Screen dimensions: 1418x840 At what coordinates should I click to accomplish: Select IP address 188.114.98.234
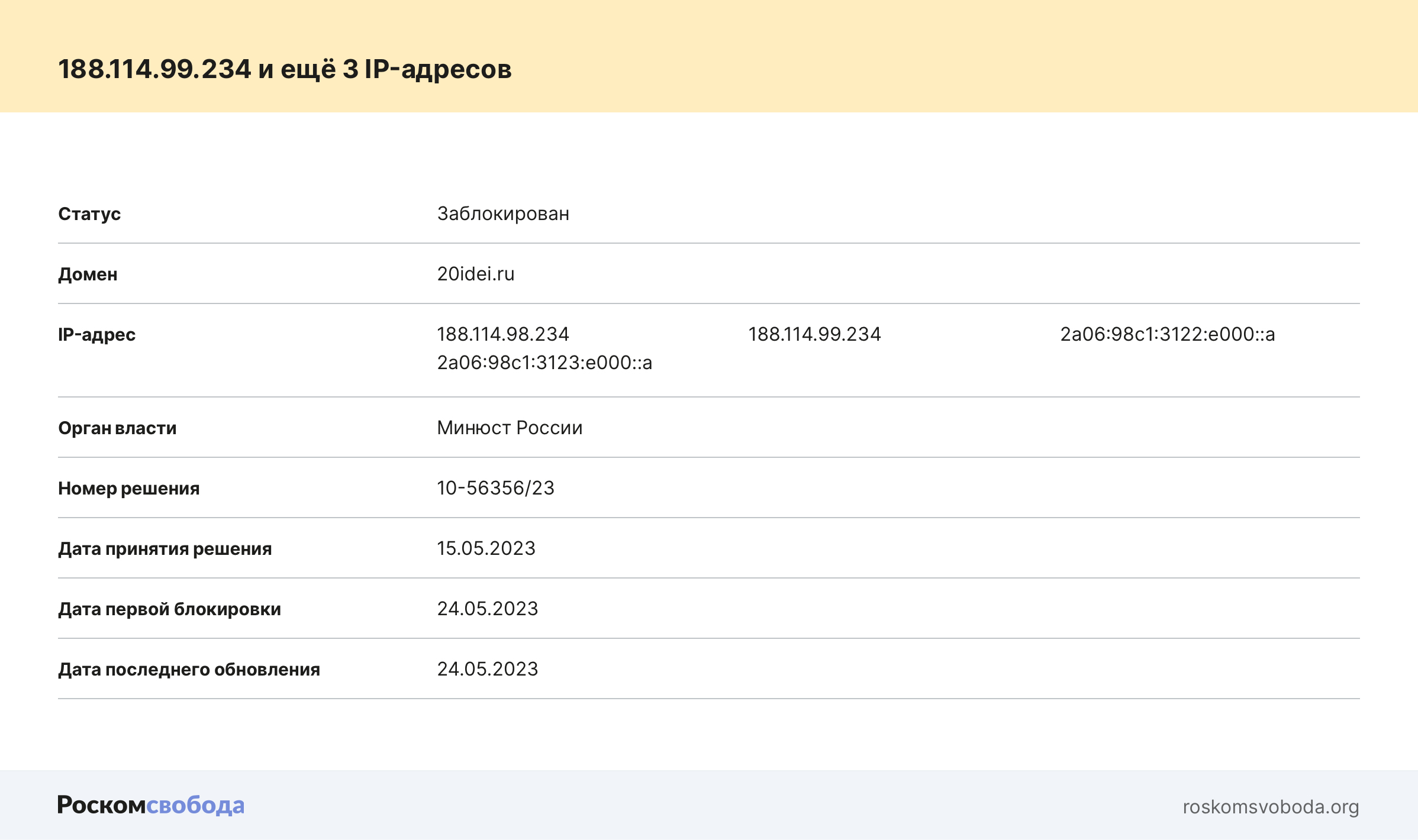point(502,334)
